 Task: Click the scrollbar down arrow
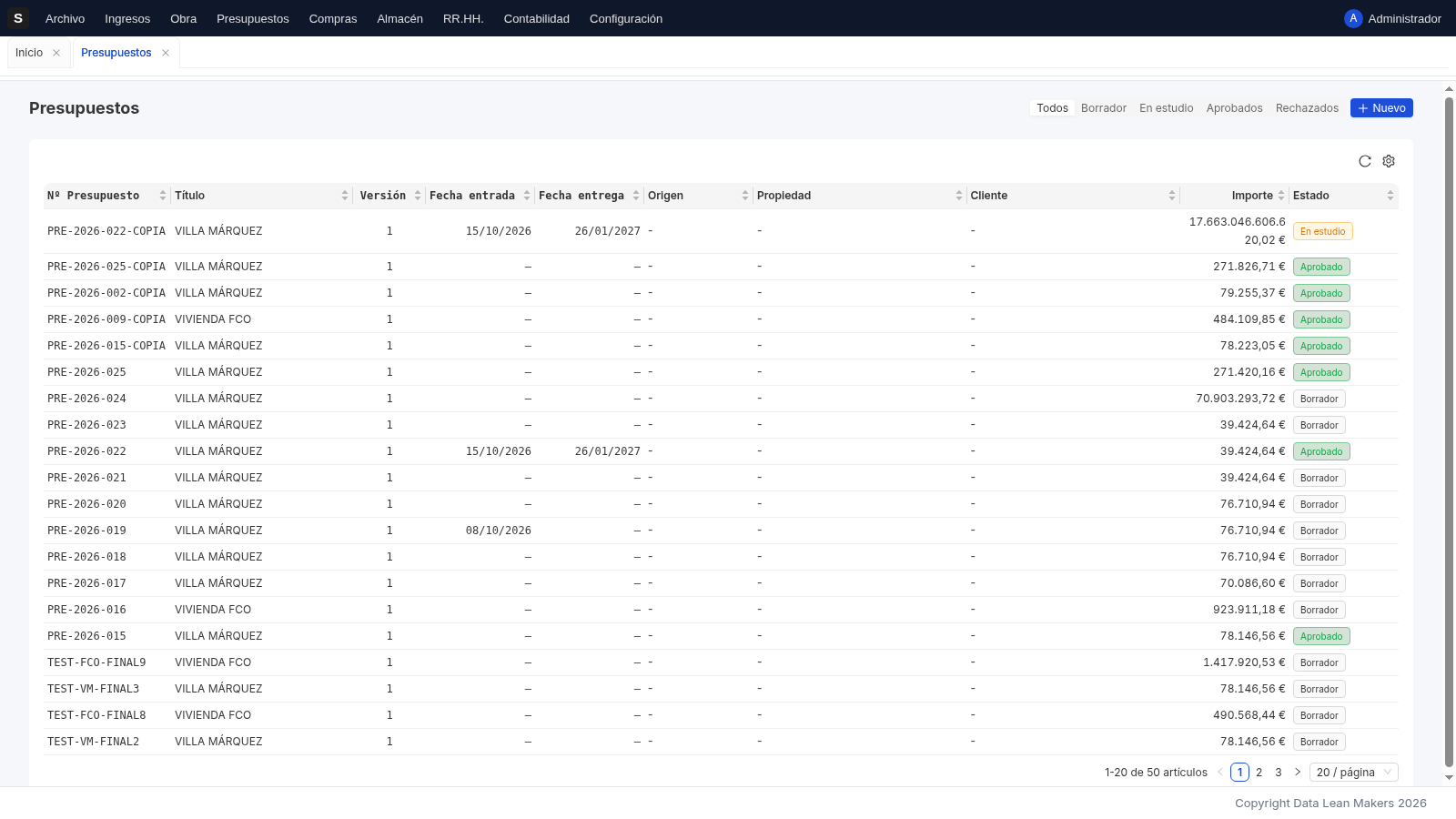[x=1449, y=778]
